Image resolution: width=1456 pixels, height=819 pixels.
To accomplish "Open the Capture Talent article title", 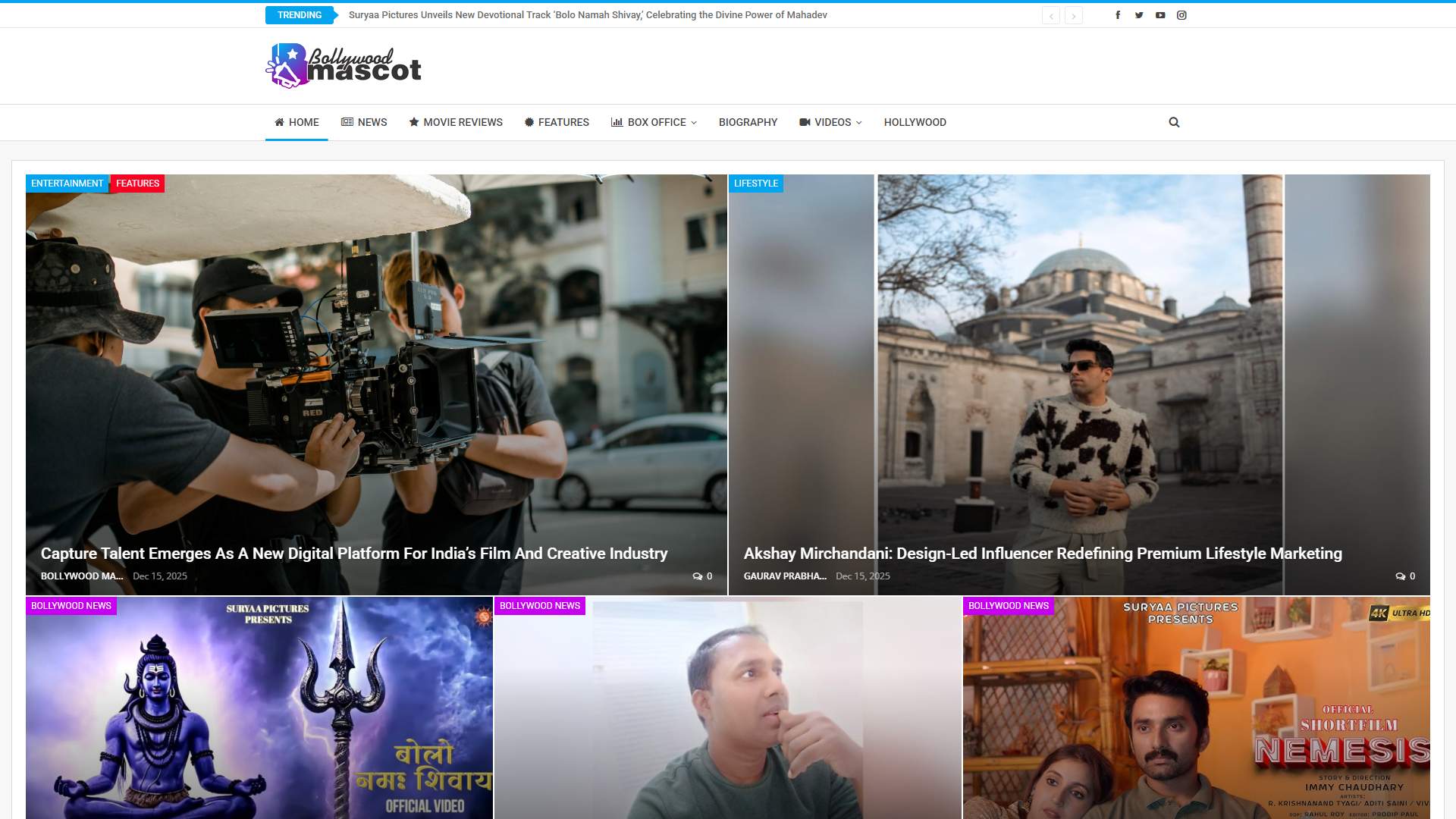I will coord(354,554).
